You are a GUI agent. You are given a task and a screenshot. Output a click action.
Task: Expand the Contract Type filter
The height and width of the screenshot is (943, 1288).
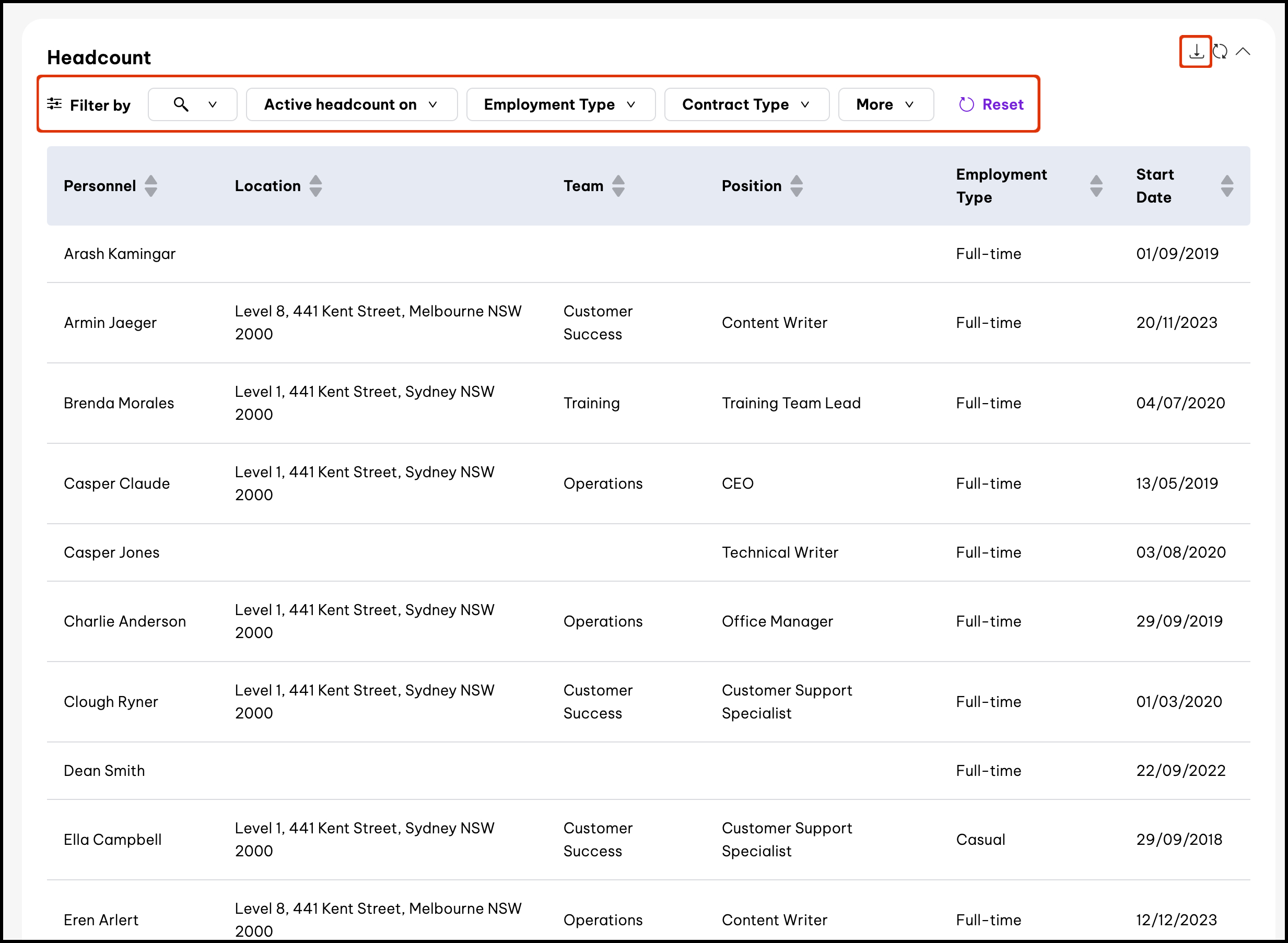(x=747, y=104)
